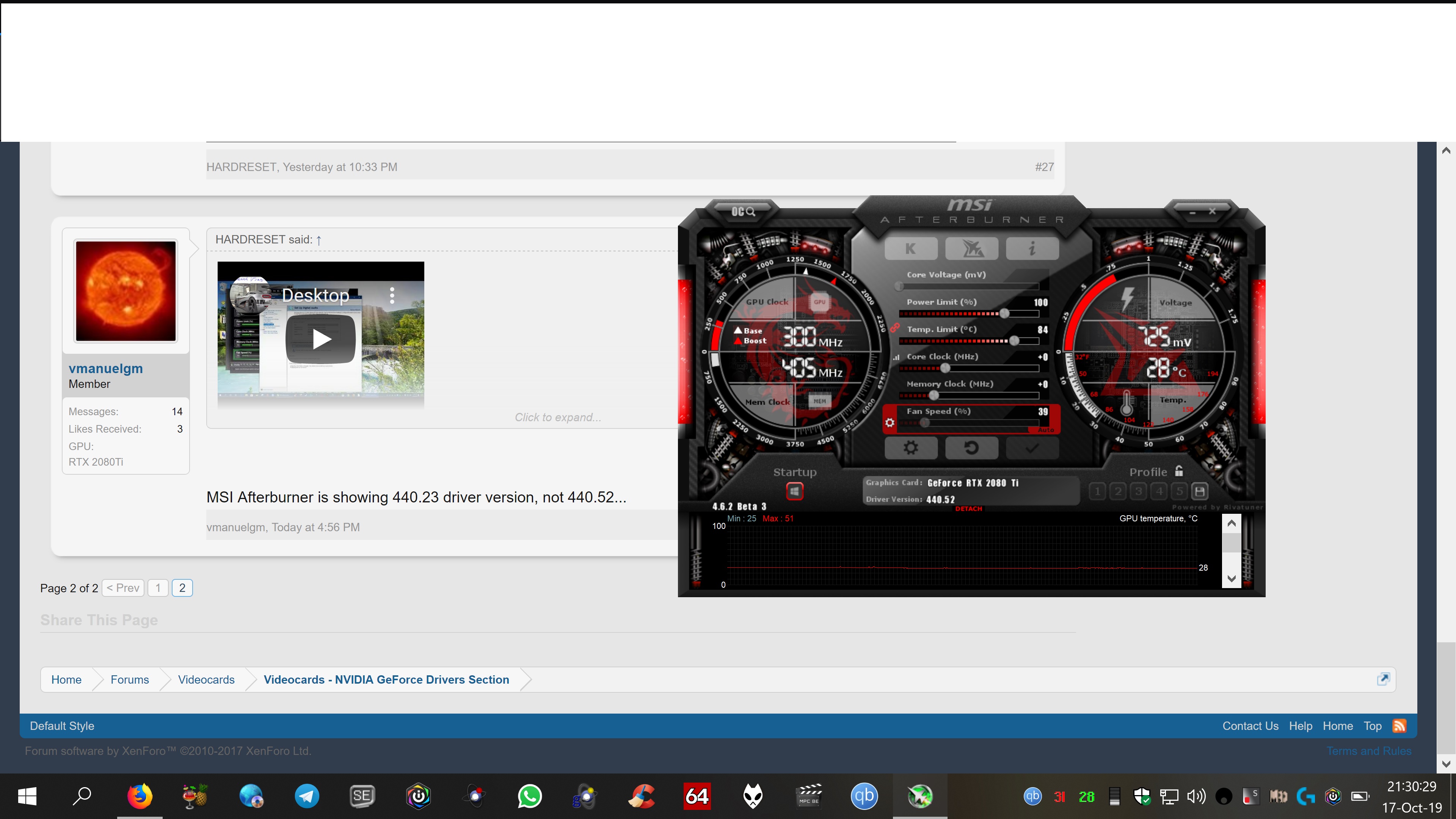Screen dimensions: 1456x819
Task: Toggle fan speed Auto mode
Action: pos(1046,430)
